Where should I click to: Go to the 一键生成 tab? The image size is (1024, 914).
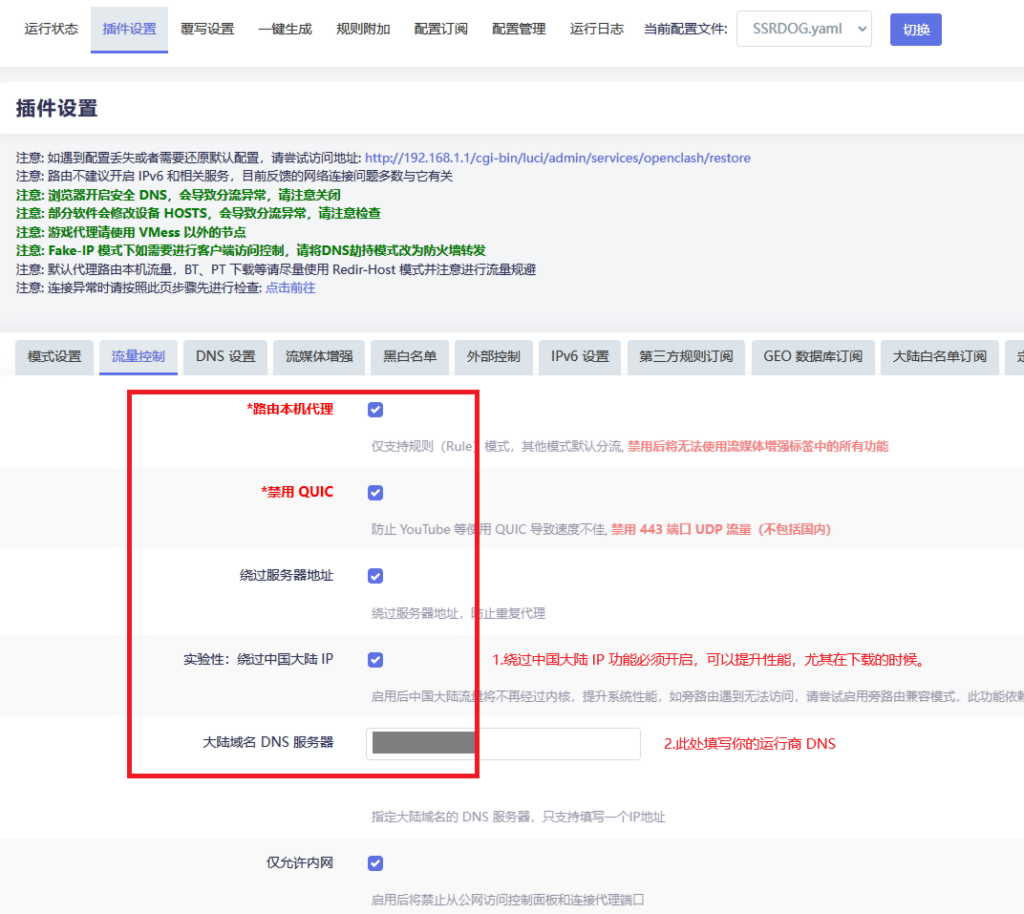285,29
